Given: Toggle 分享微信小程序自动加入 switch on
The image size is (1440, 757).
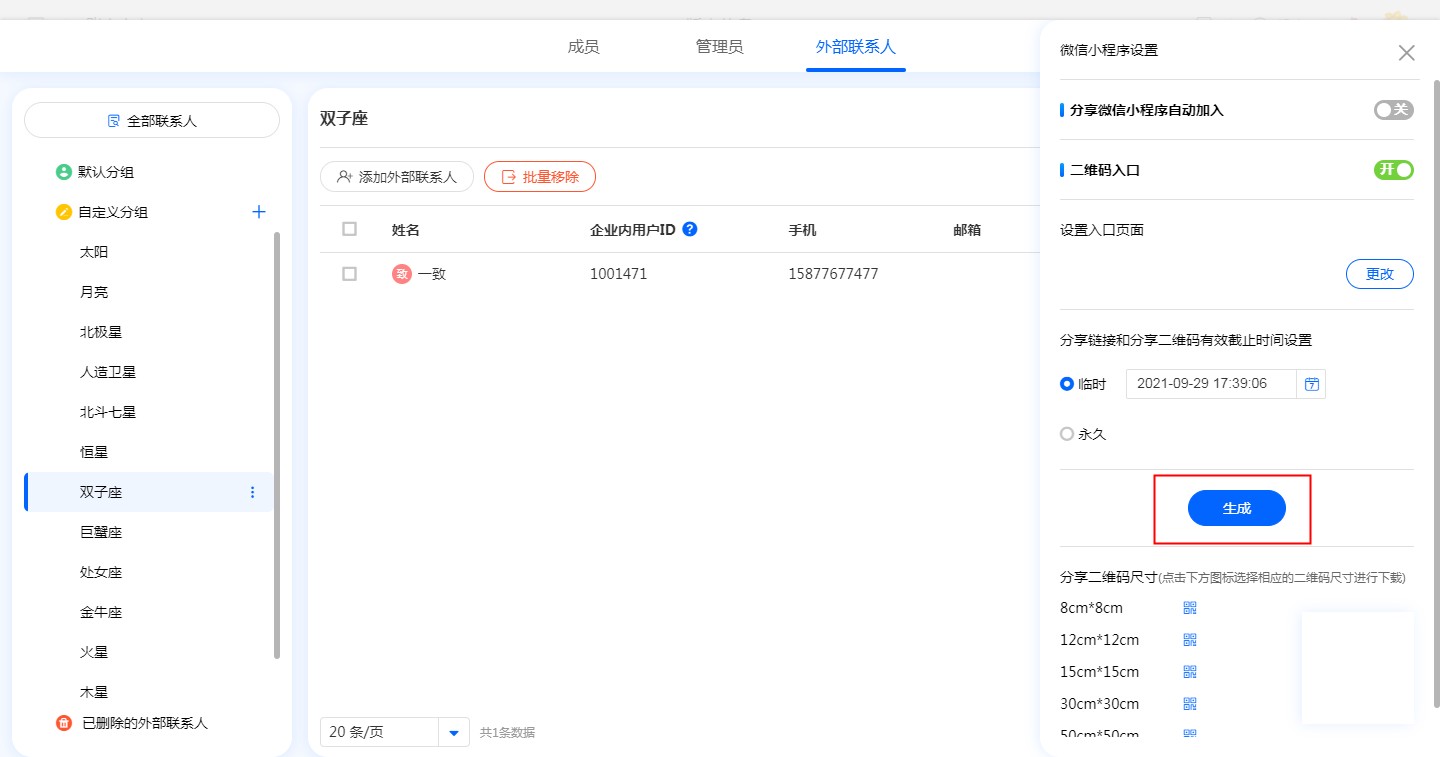Looking at the screenshot, I should point(1393,110).
